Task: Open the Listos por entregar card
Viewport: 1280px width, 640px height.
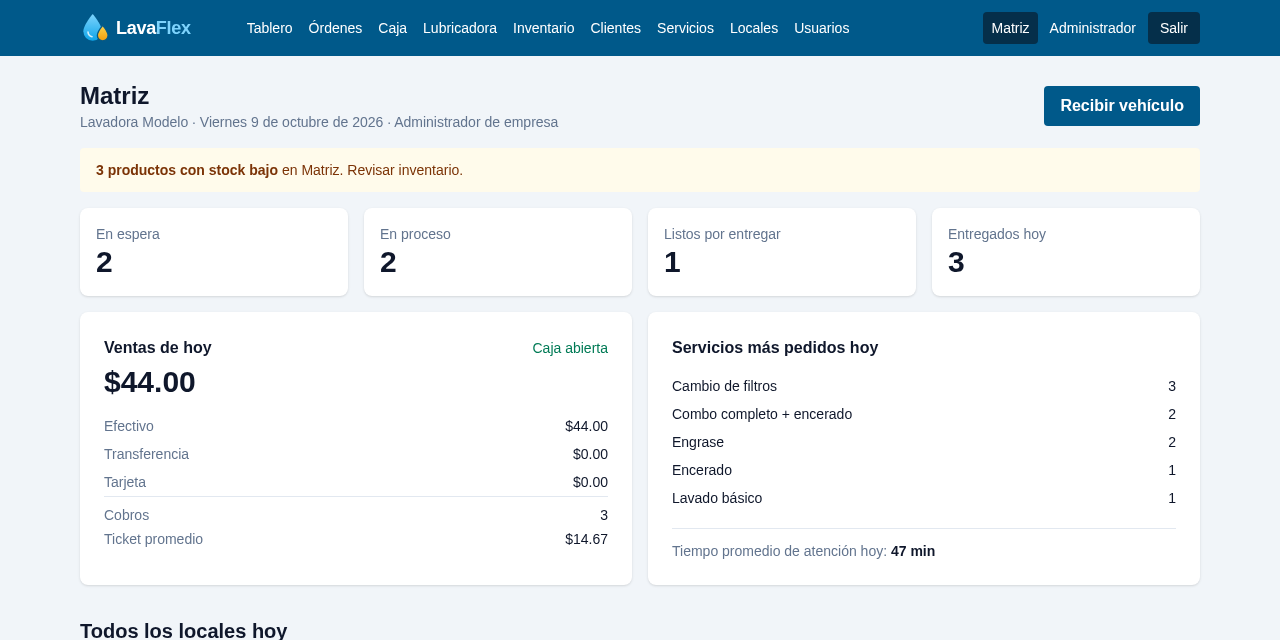Action: 782,252
